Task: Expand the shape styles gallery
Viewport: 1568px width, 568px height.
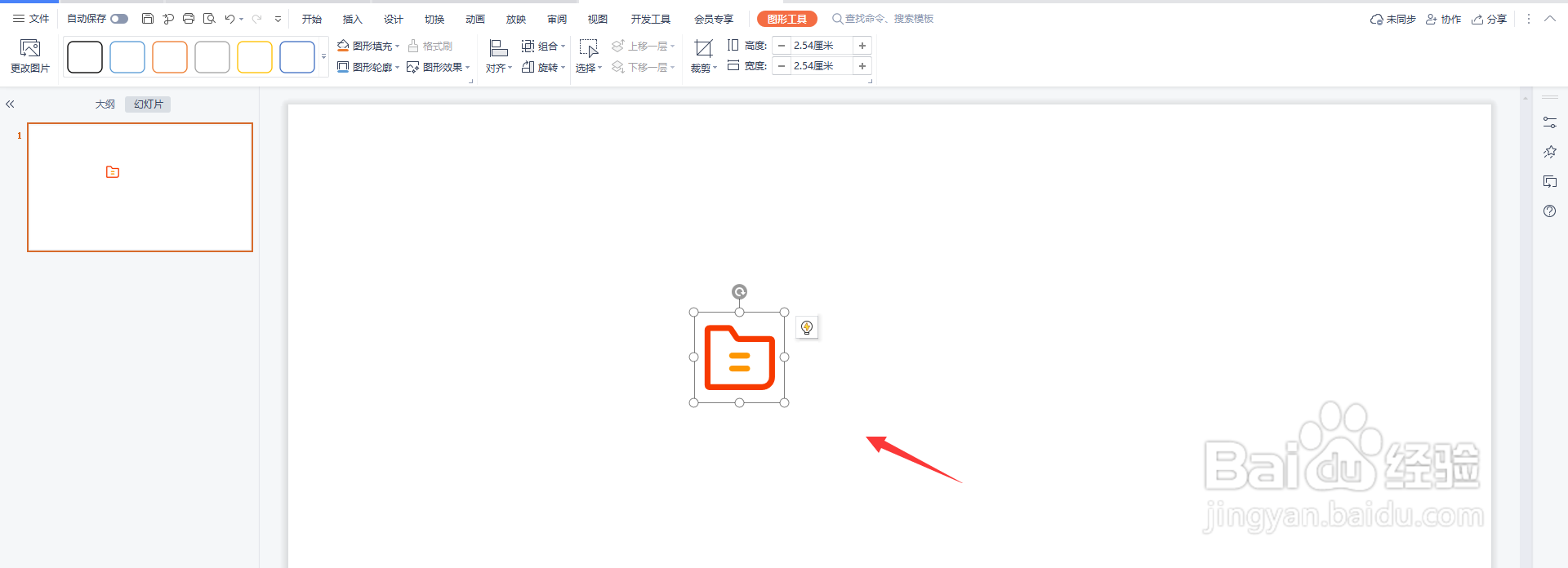Action: (x=323, y=57)
